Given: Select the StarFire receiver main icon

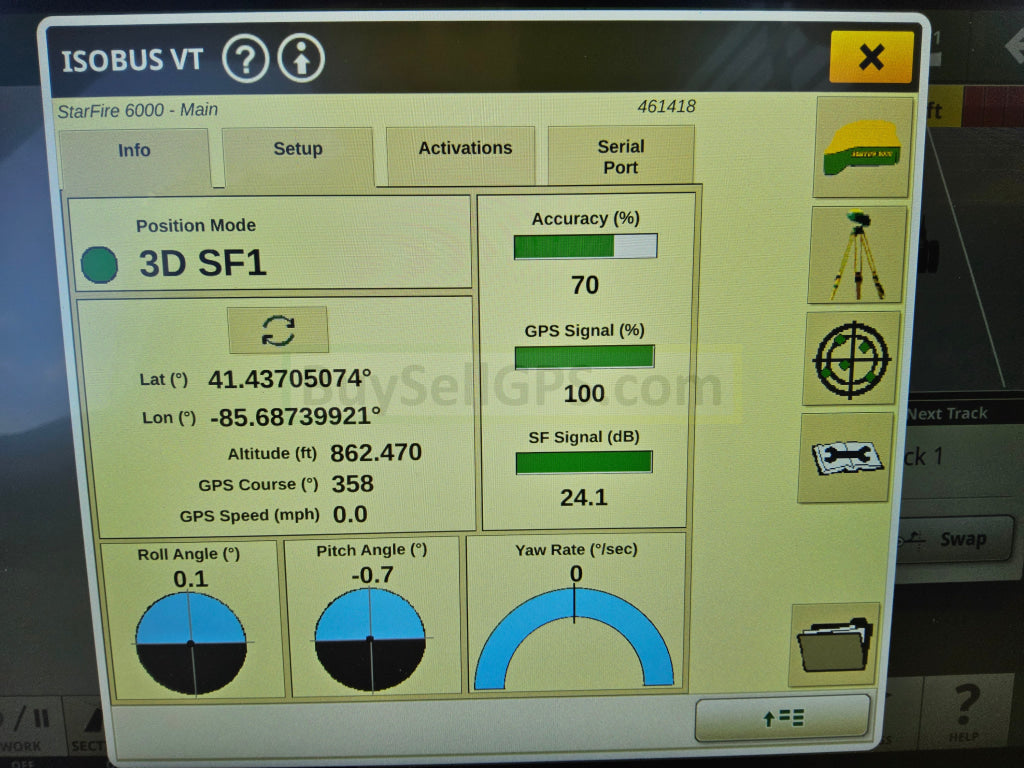Looking at the screenshot, I should [x=862, y=147].
